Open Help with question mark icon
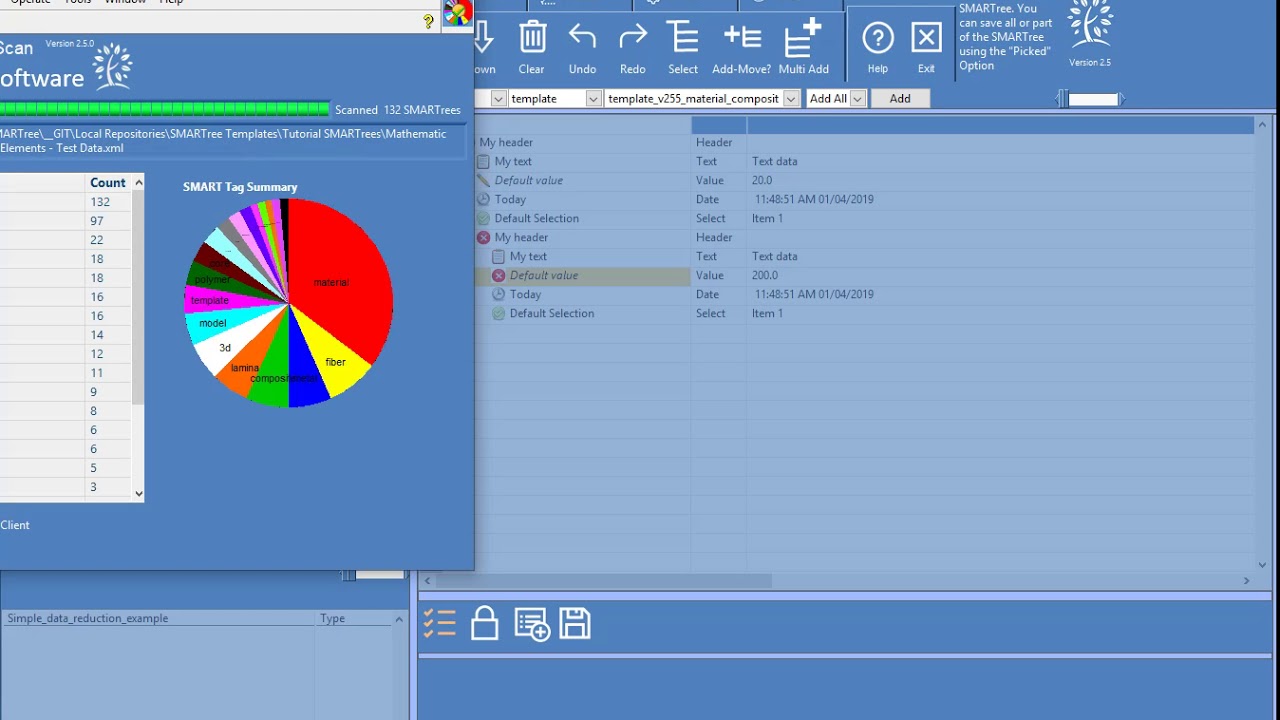 click(x=877, y=38)
